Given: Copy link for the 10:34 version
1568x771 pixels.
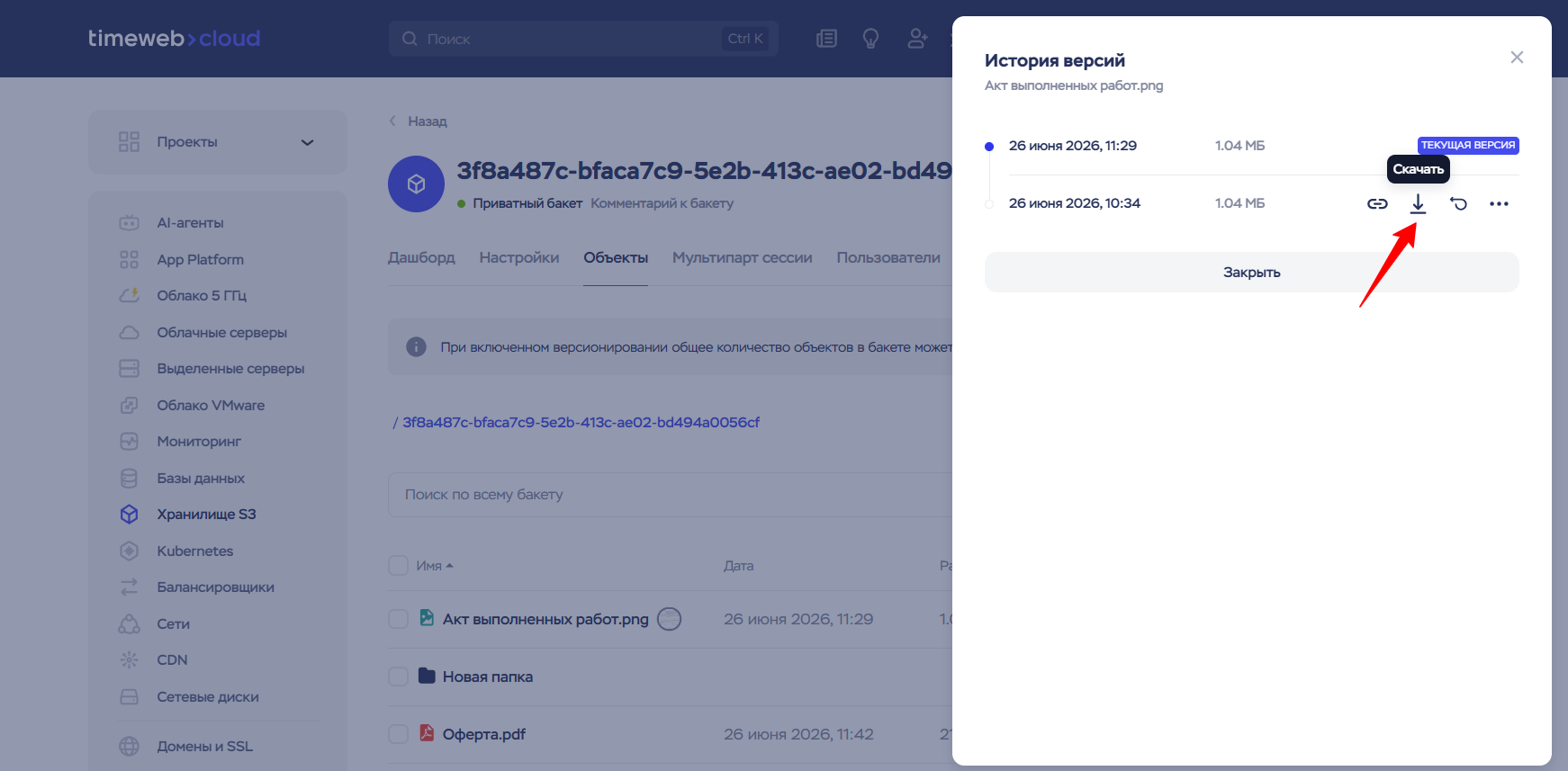Looking at the screenshot, I should tap(1377, 204).
